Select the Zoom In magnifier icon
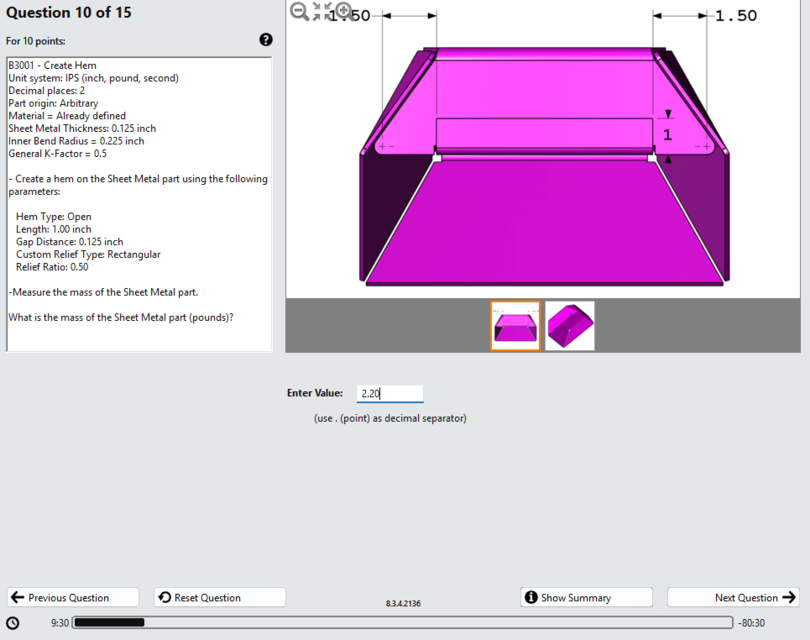Screen dimensions: 810x640 (x=343, y=10)
